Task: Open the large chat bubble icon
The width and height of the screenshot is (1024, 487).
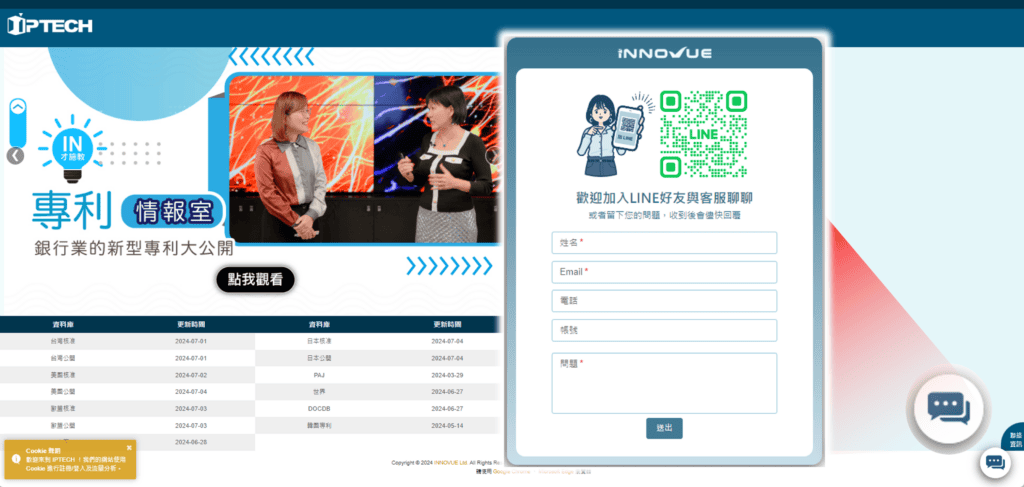Action: (x=948, y=406)
